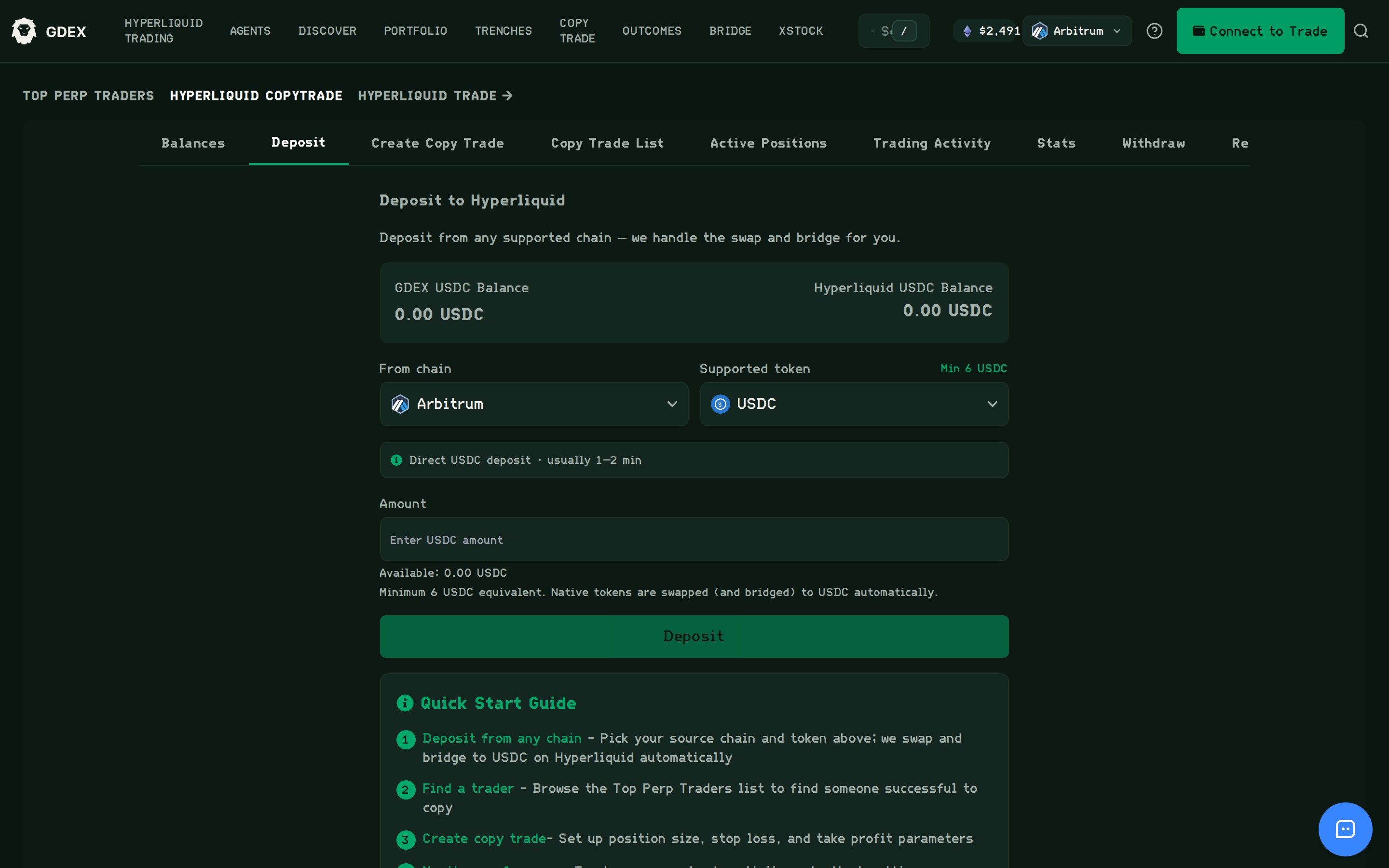
Task: Open the Arbitrum network selector in header
Action: (x=1077, y=31)
